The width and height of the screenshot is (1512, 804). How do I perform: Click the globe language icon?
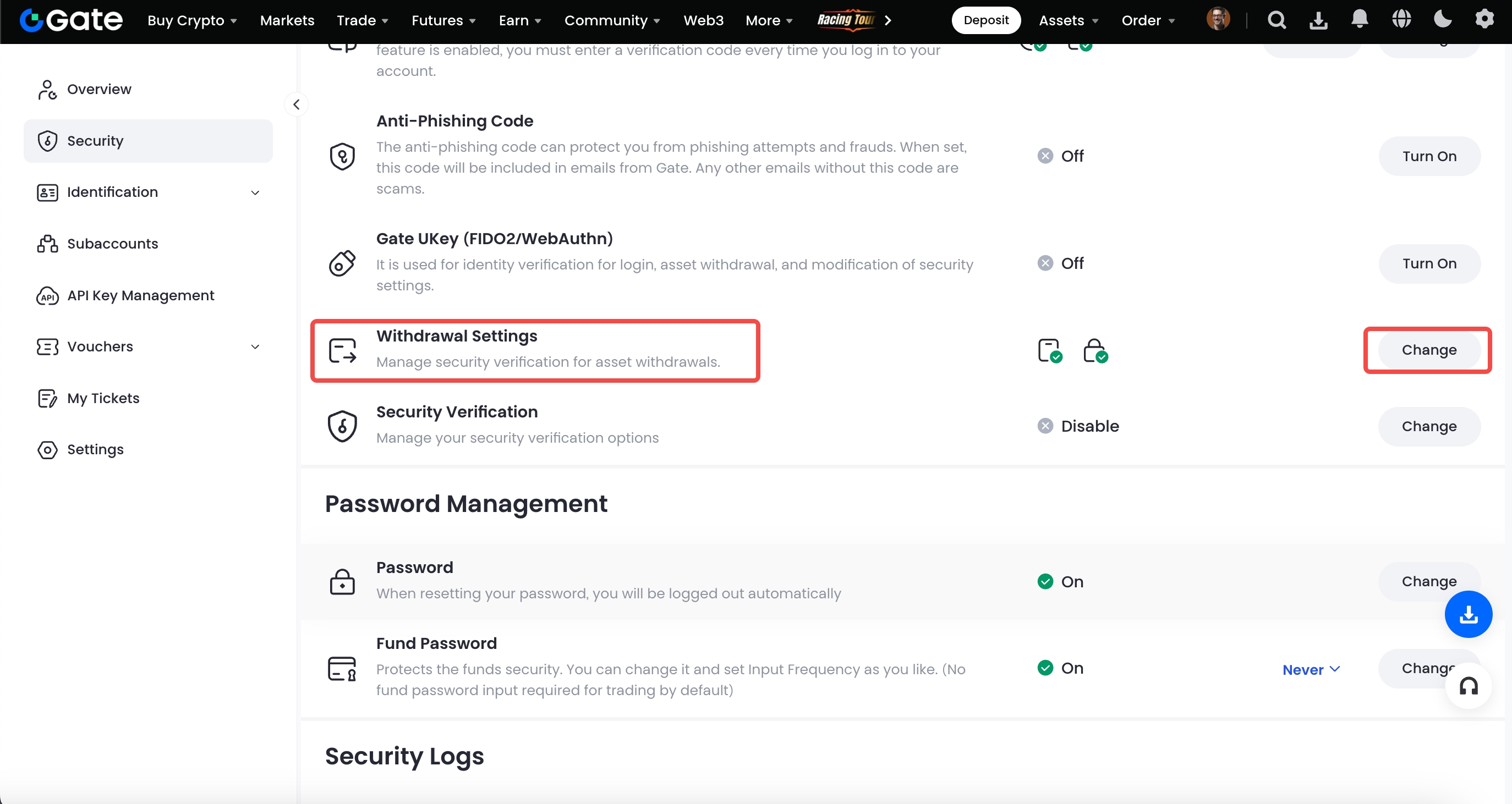click(x=1401, y=20)
